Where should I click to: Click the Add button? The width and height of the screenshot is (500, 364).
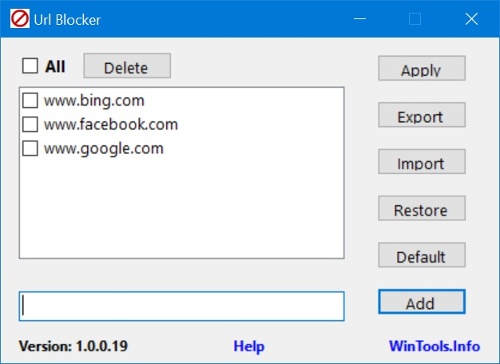pyautogui.click(x=422, y=302)
